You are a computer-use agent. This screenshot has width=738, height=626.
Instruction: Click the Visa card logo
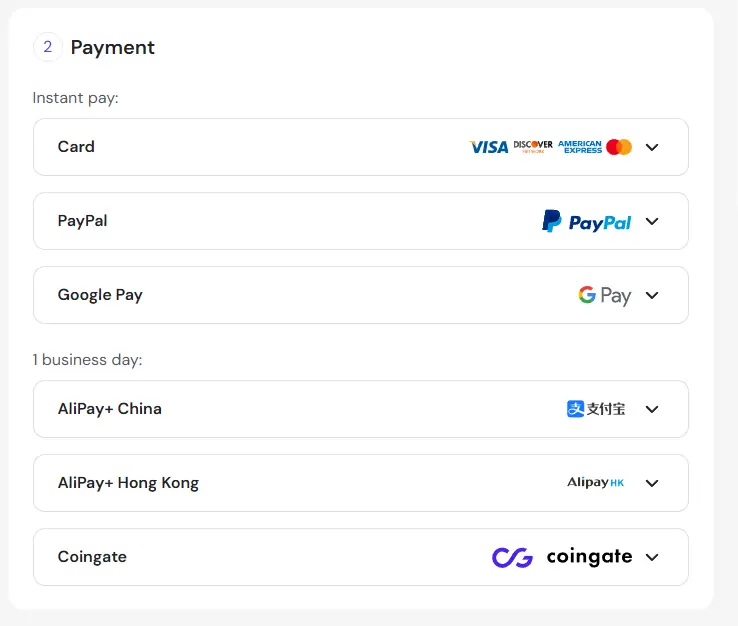[x=489, y=147]
